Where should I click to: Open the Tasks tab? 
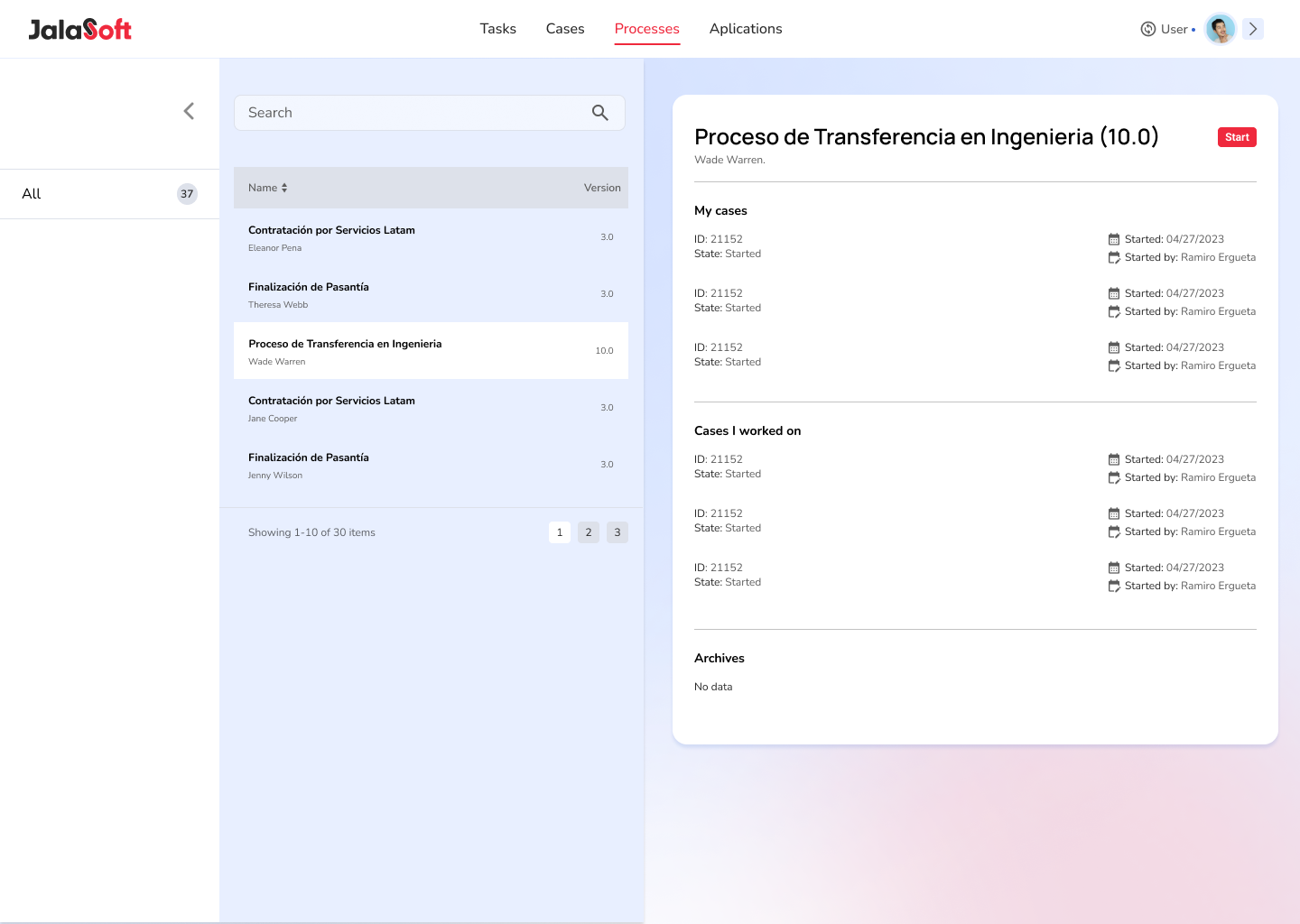point(498,29)
